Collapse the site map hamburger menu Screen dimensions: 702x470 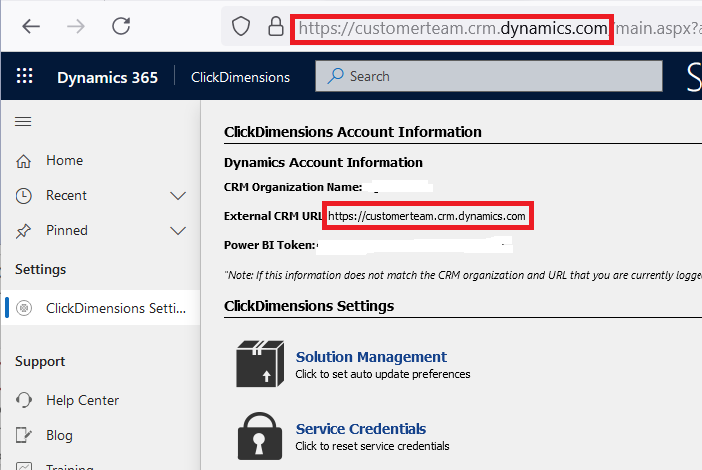[23, 121]
